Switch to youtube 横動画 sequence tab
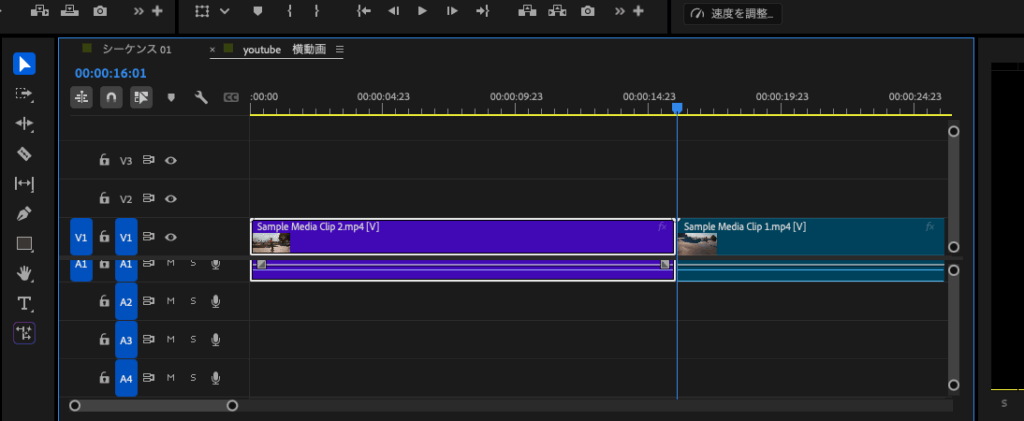 pos(284,50)
